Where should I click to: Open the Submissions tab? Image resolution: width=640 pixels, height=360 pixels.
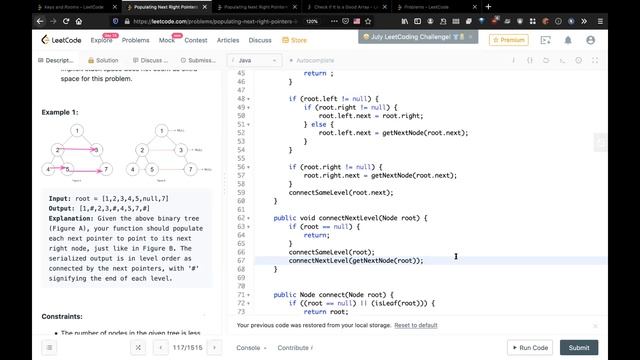198,60
